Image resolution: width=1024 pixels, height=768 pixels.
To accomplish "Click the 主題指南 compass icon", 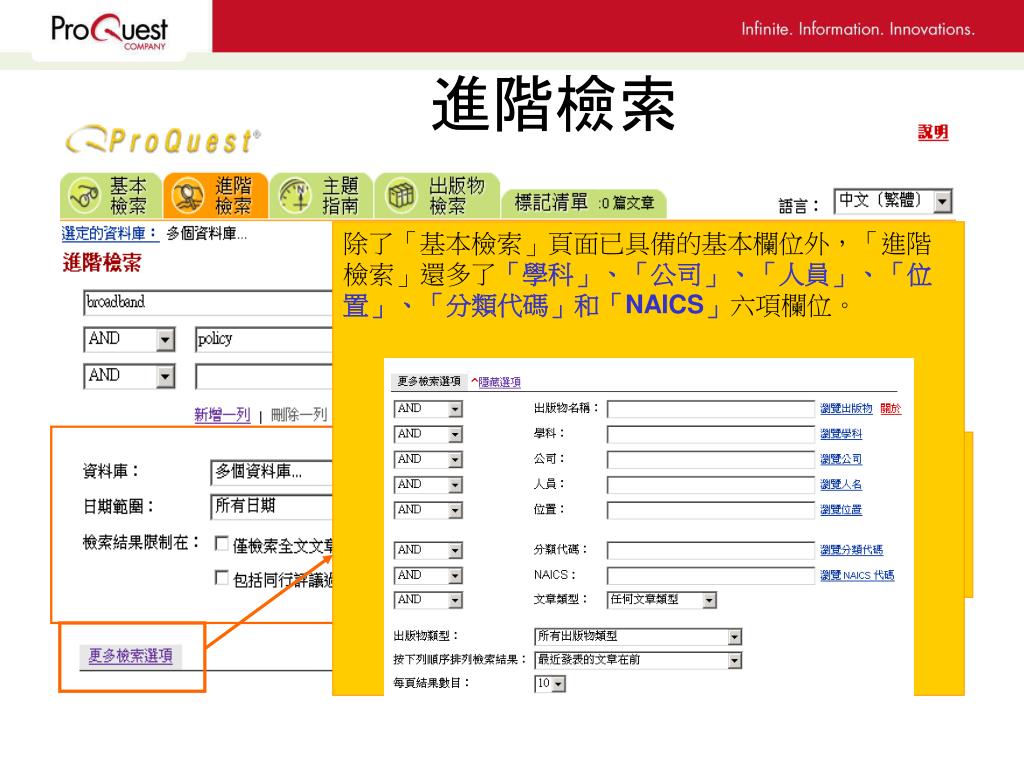I will 295,195.
